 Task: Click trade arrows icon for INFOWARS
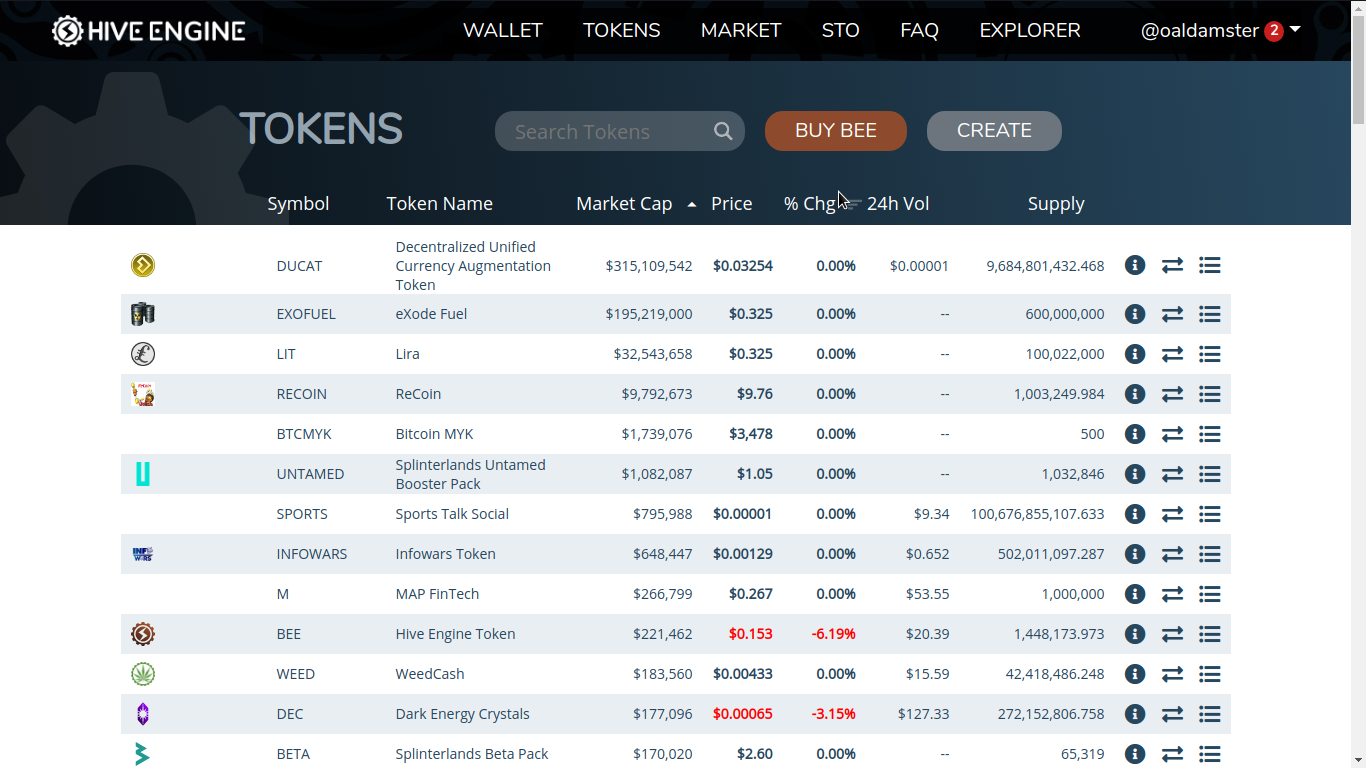pyautogui.click(x=1172, y=554)
